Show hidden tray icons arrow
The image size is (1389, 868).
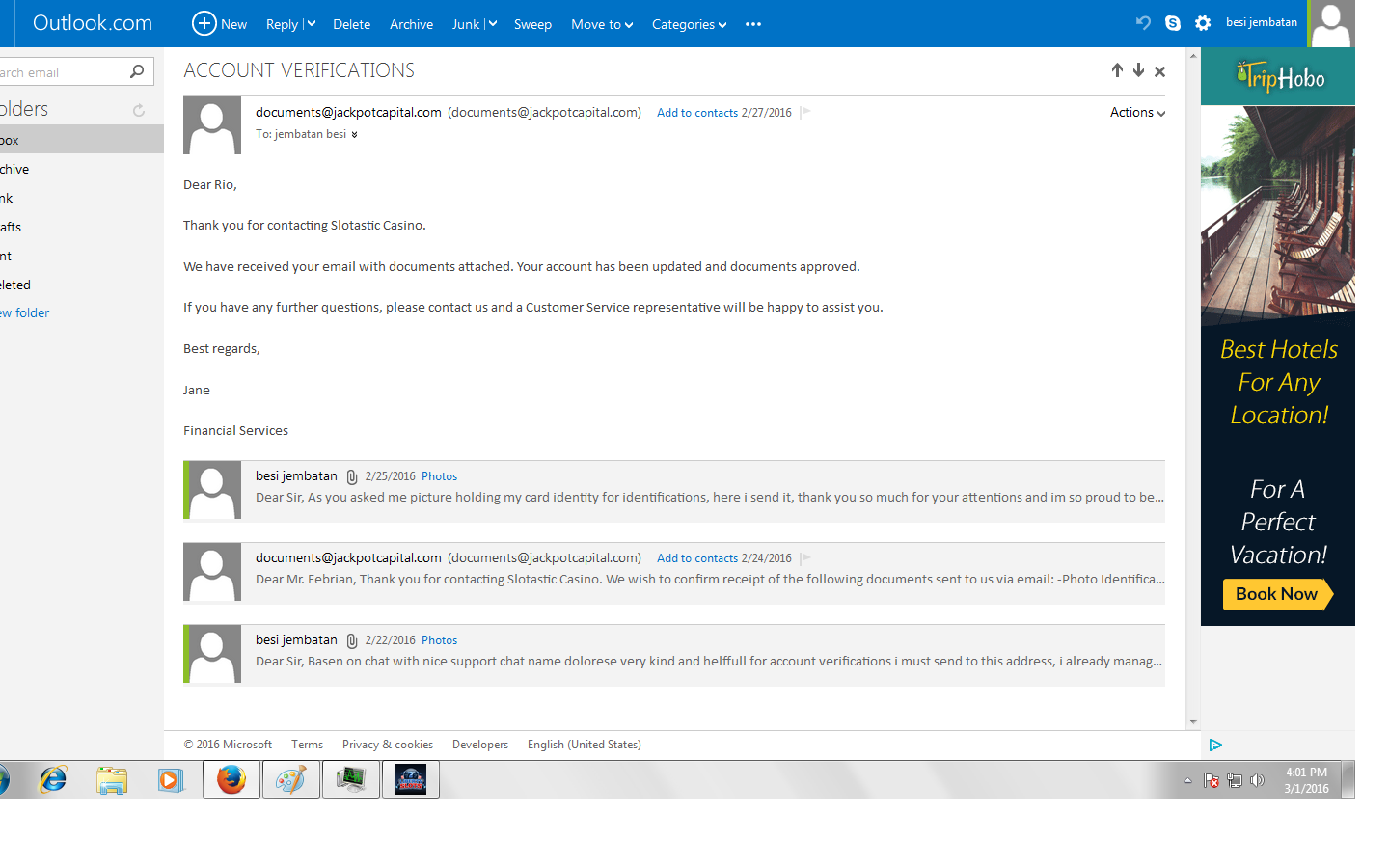click(x=1187, y=780)
